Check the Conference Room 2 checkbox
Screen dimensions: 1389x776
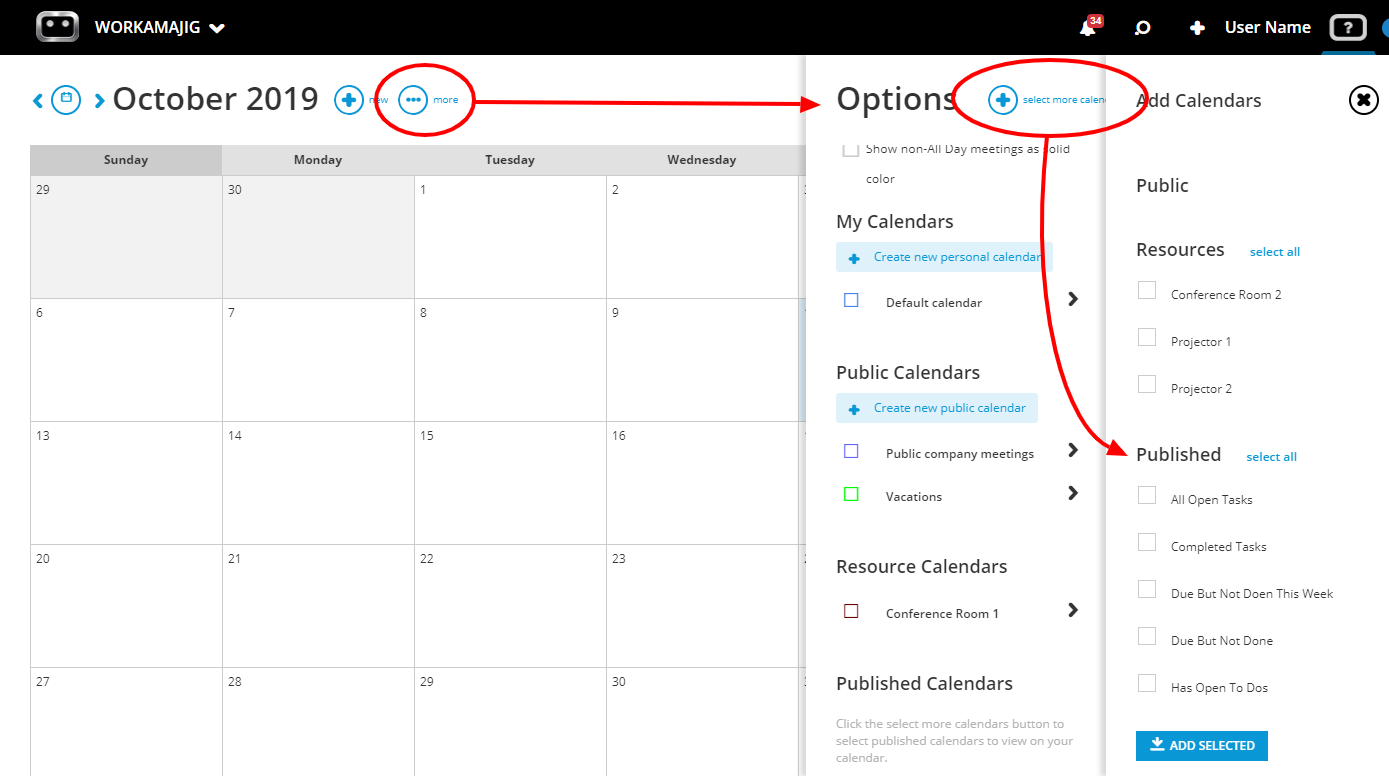(x=1147, y=291)
